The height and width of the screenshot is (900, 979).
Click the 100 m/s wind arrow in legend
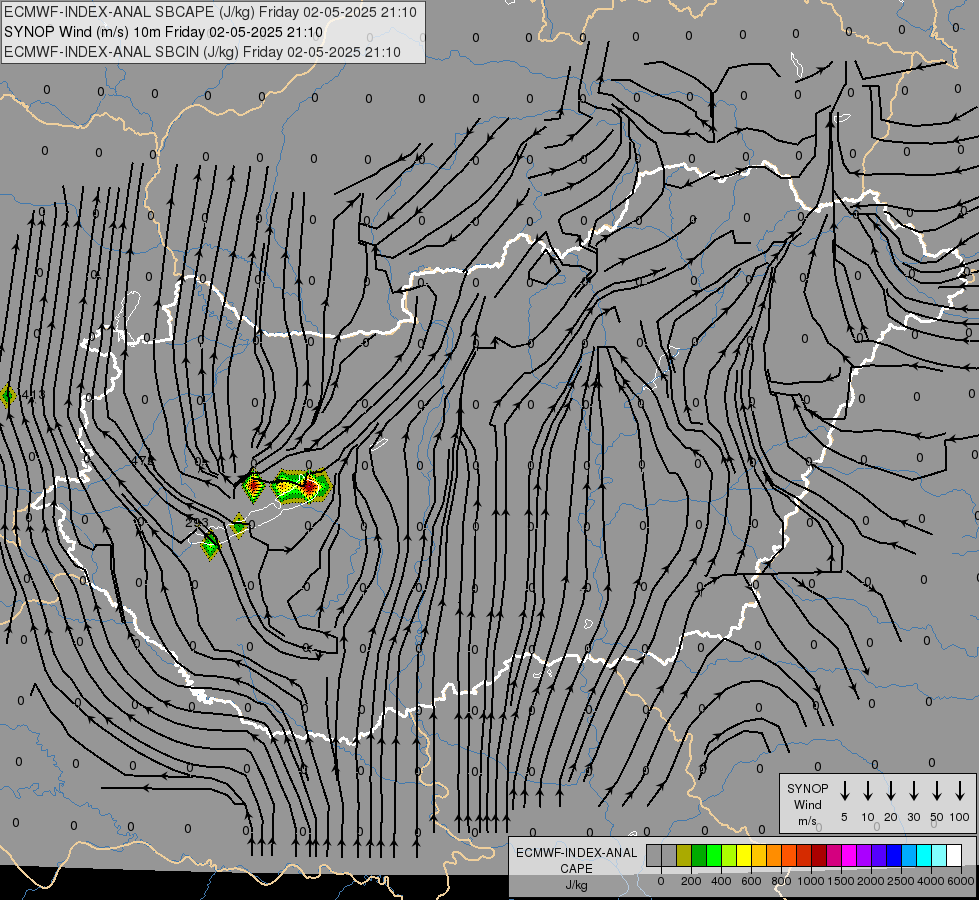coord(960,790)
